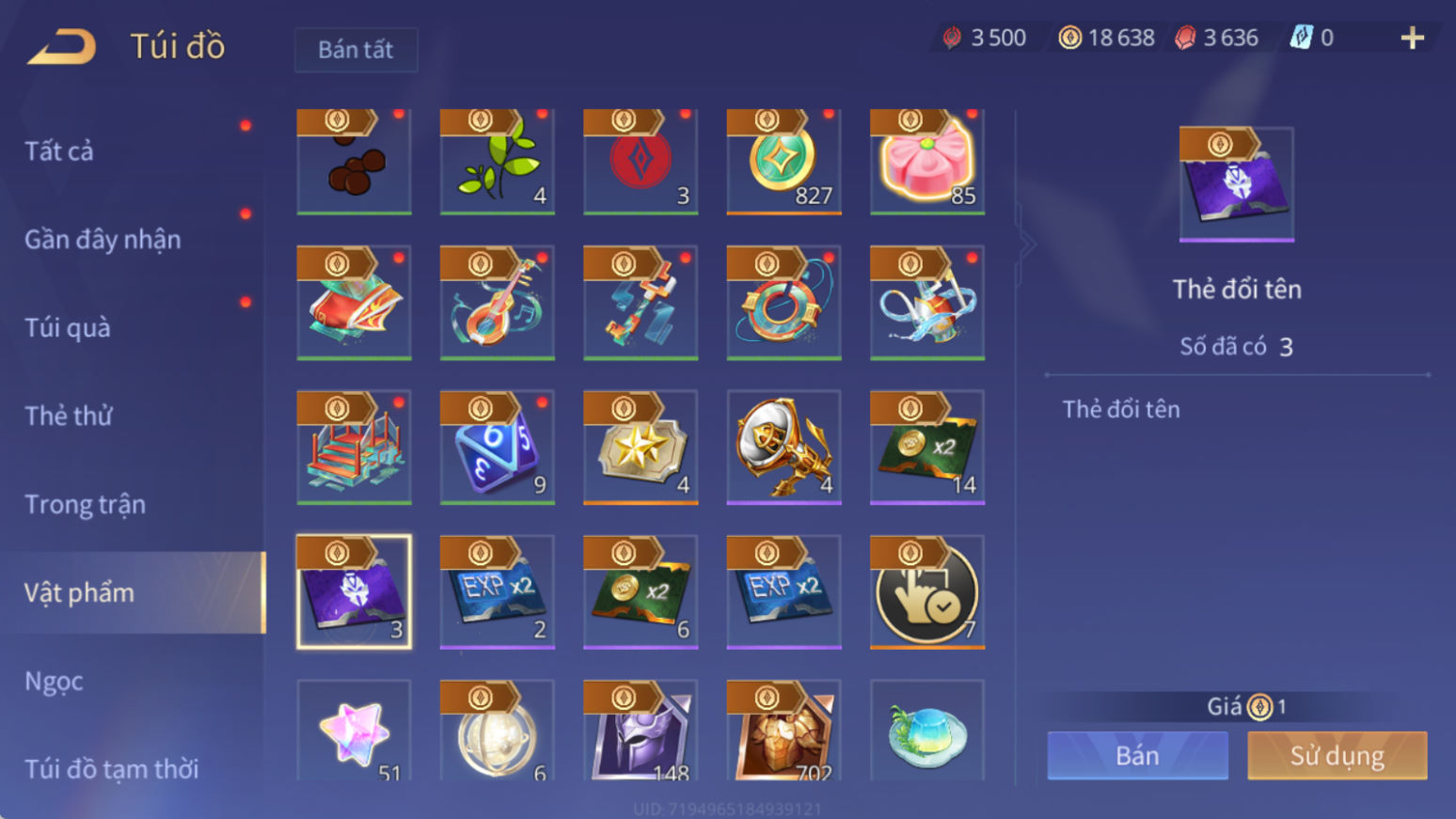
Task: Select the green sprout item
Action: point(498,162)
